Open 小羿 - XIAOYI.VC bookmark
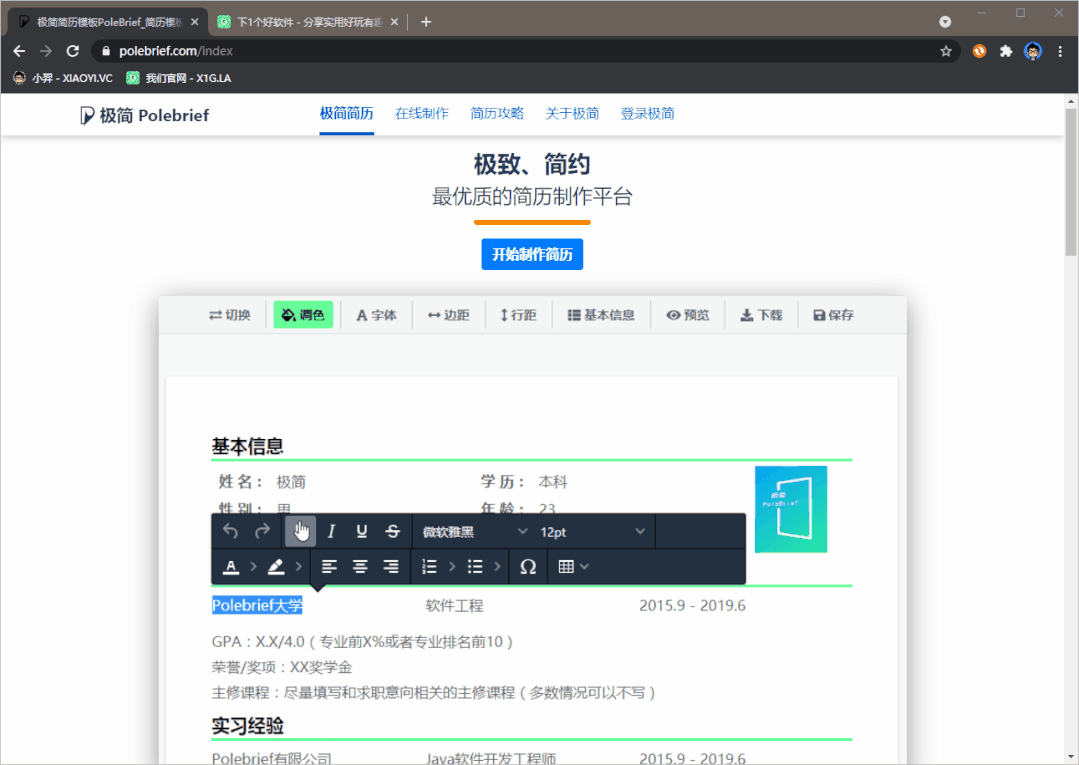 point(63,78)
